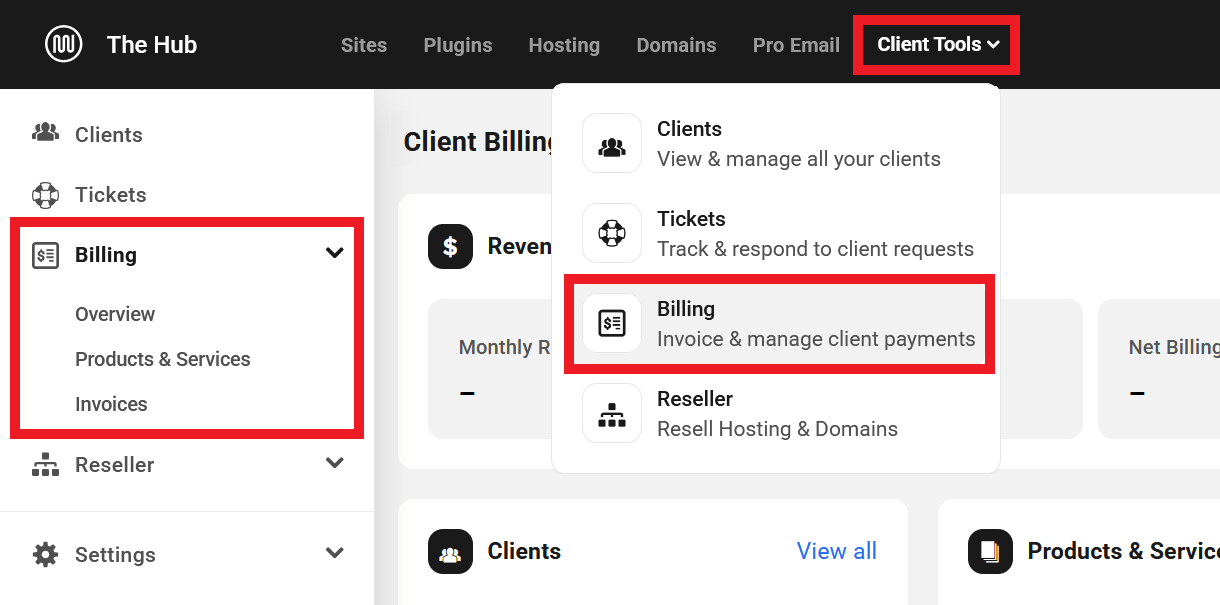This screenshot has height=605, width=1220.
Task: Collapse the Billing sidebar section chevron
Action: click(x=335, y=253)
